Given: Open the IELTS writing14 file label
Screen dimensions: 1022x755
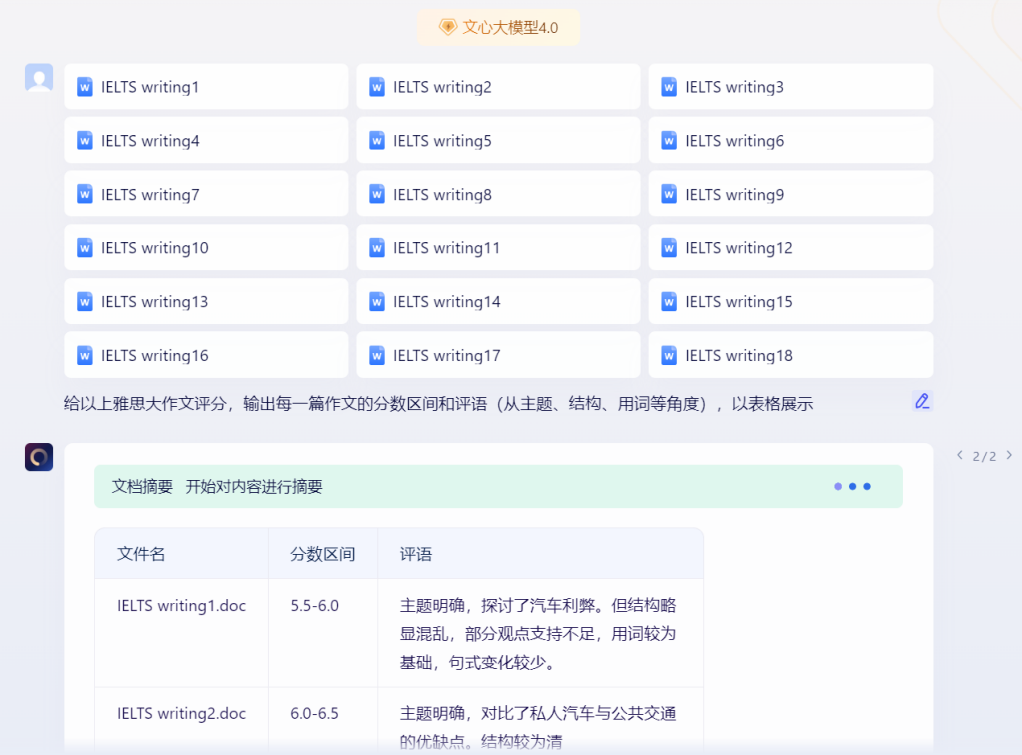Looking at the screenshot, I should click(446, 303).
